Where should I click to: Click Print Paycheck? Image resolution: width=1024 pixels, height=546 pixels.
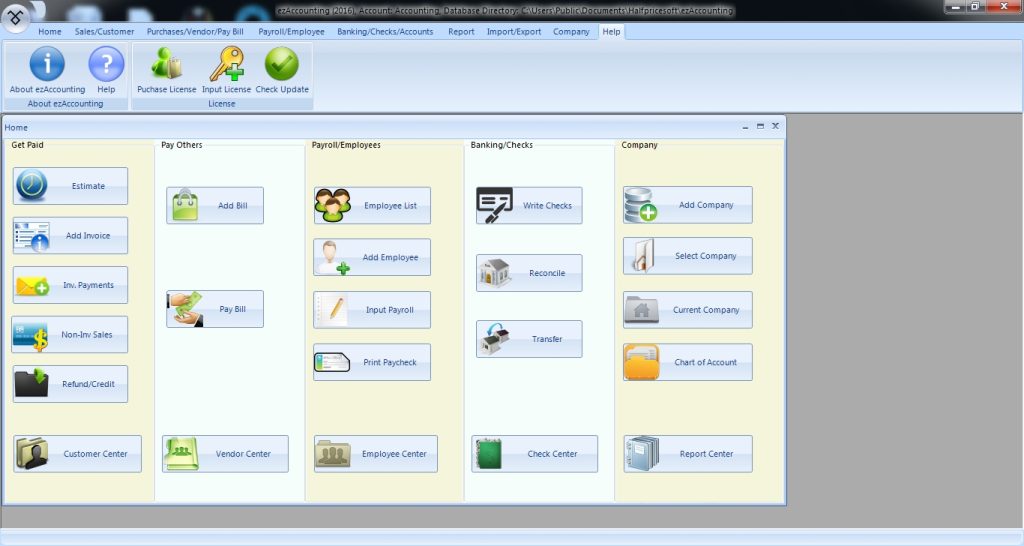(372, 362)
